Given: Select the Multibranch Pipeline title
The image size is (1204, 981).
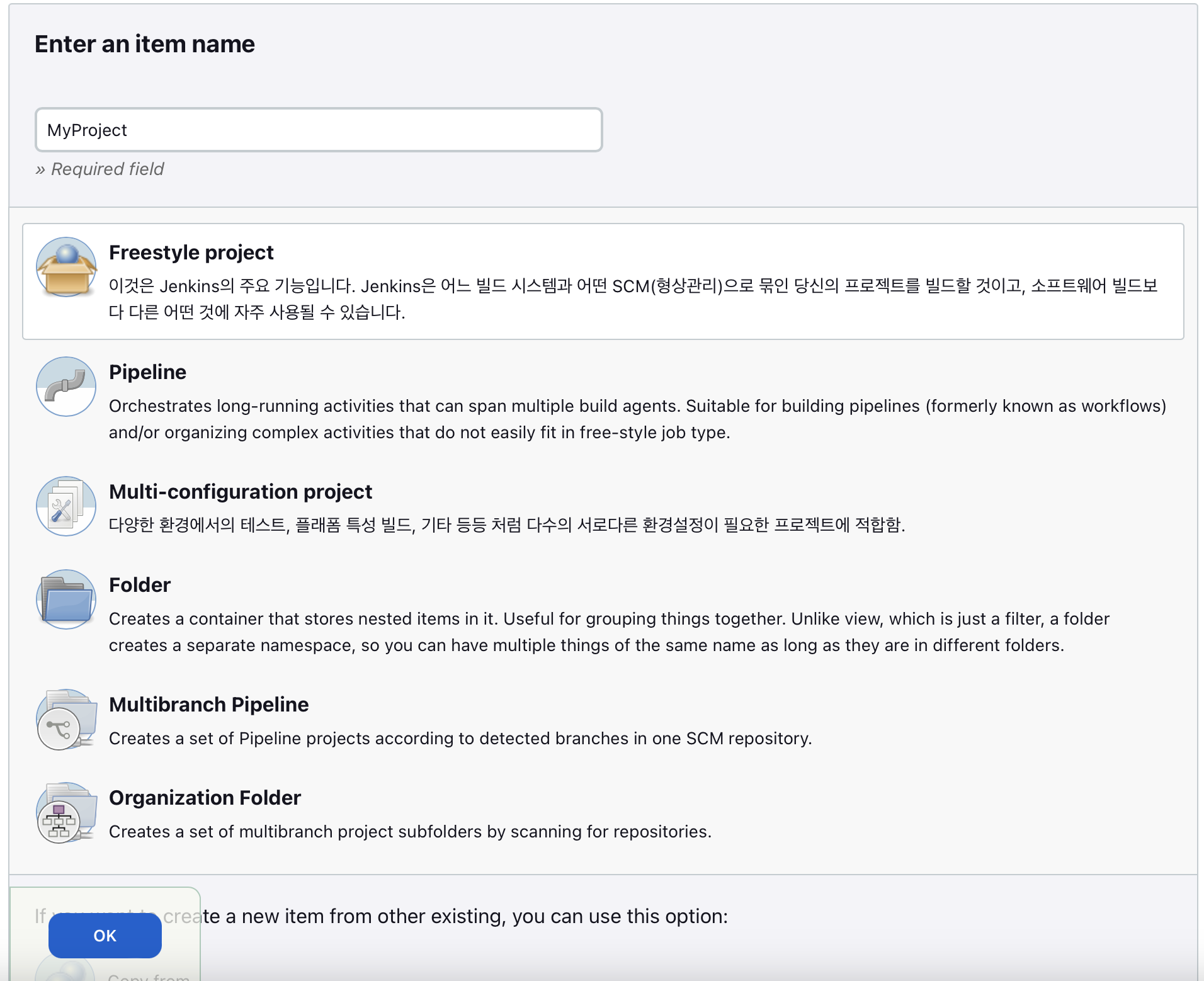Looking at the screenshot, I should tap(209, 705).
